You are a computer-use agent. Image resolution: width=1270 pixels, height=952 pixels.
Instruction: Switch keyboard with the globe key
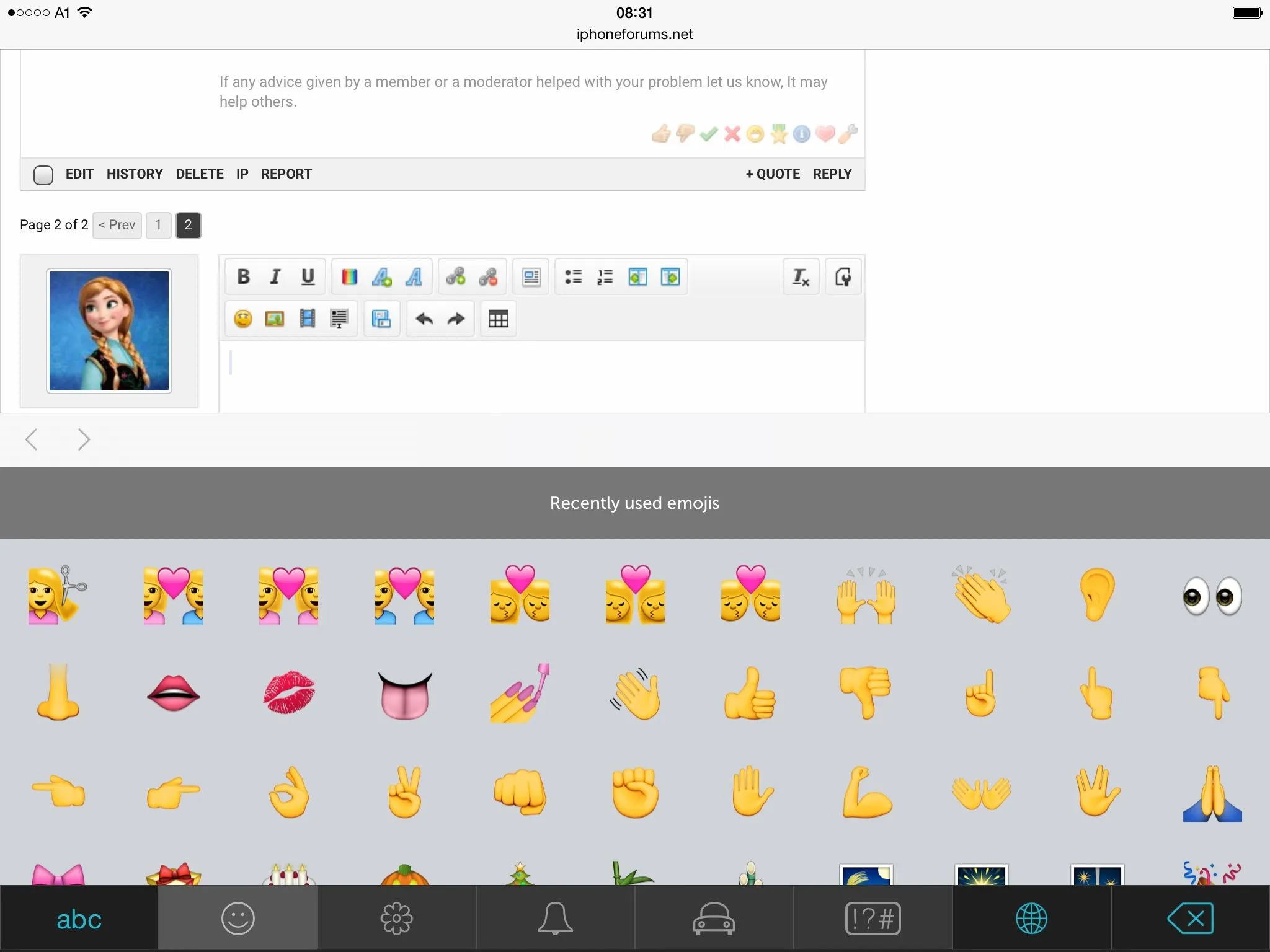click(1031, 919)
